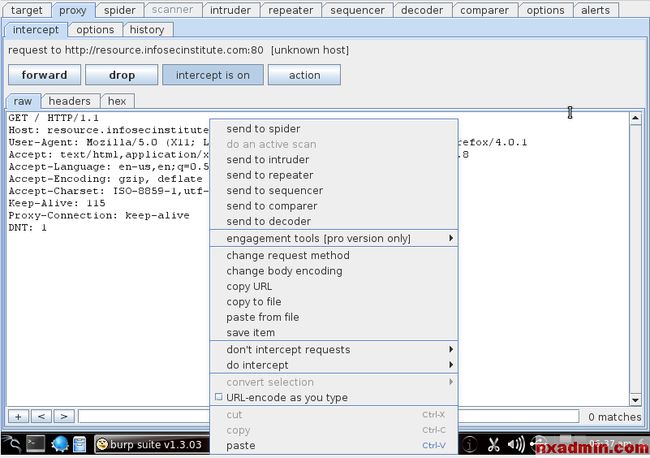Drop the intercepted request

tap(121, 75)
